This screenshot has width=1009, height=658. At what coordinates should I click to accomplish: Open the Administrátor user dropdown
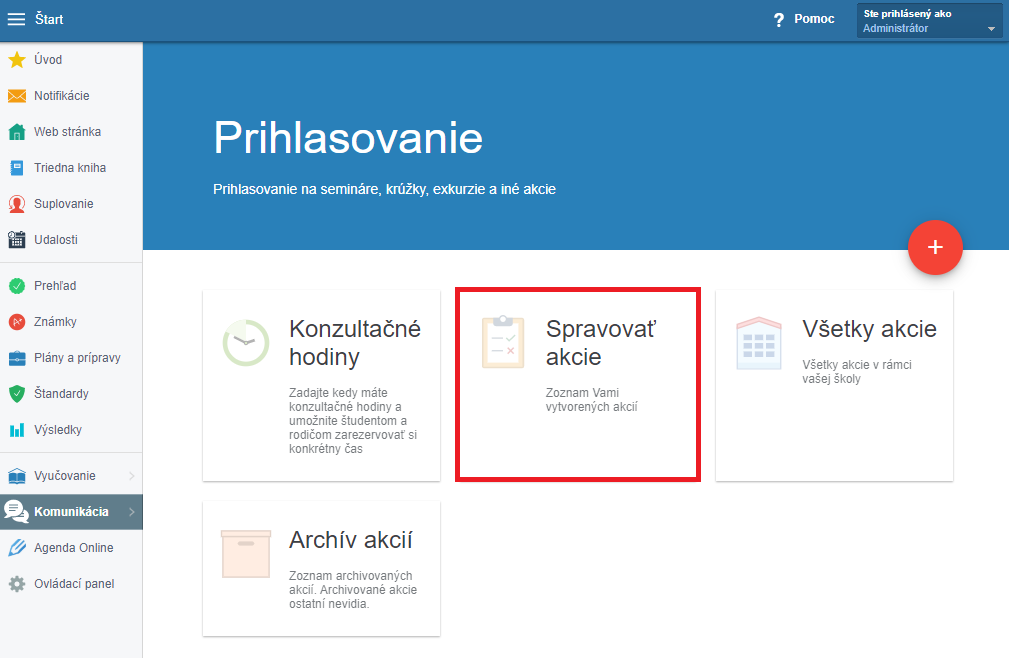(929, 21)
